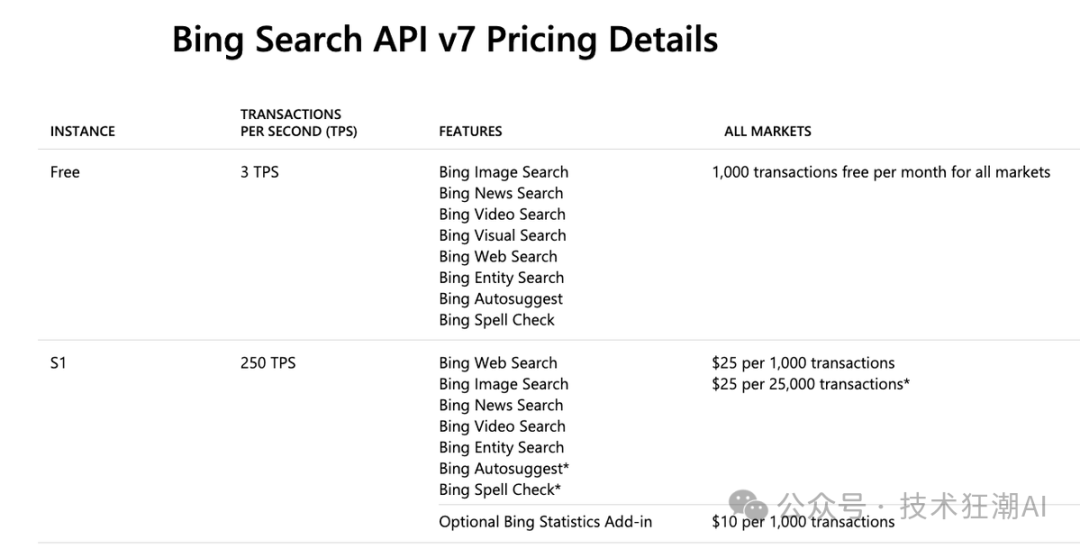Click the 3 TPS value

[x=259, y=172]
